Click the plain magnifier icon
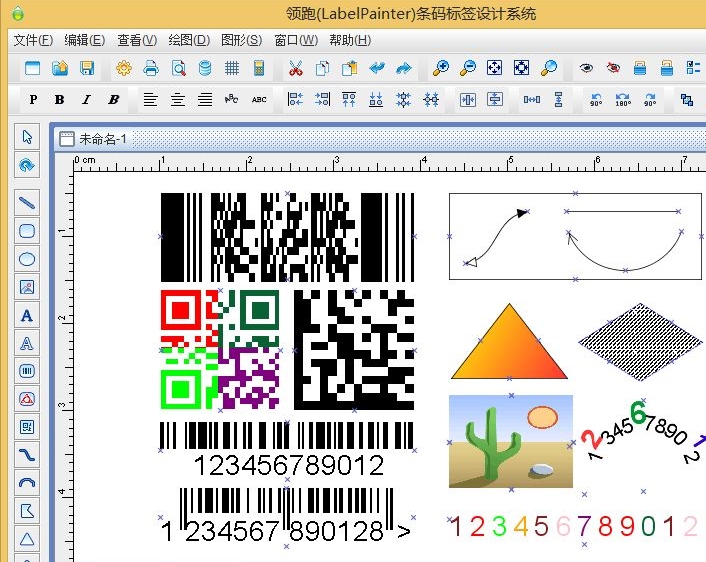 549,68
